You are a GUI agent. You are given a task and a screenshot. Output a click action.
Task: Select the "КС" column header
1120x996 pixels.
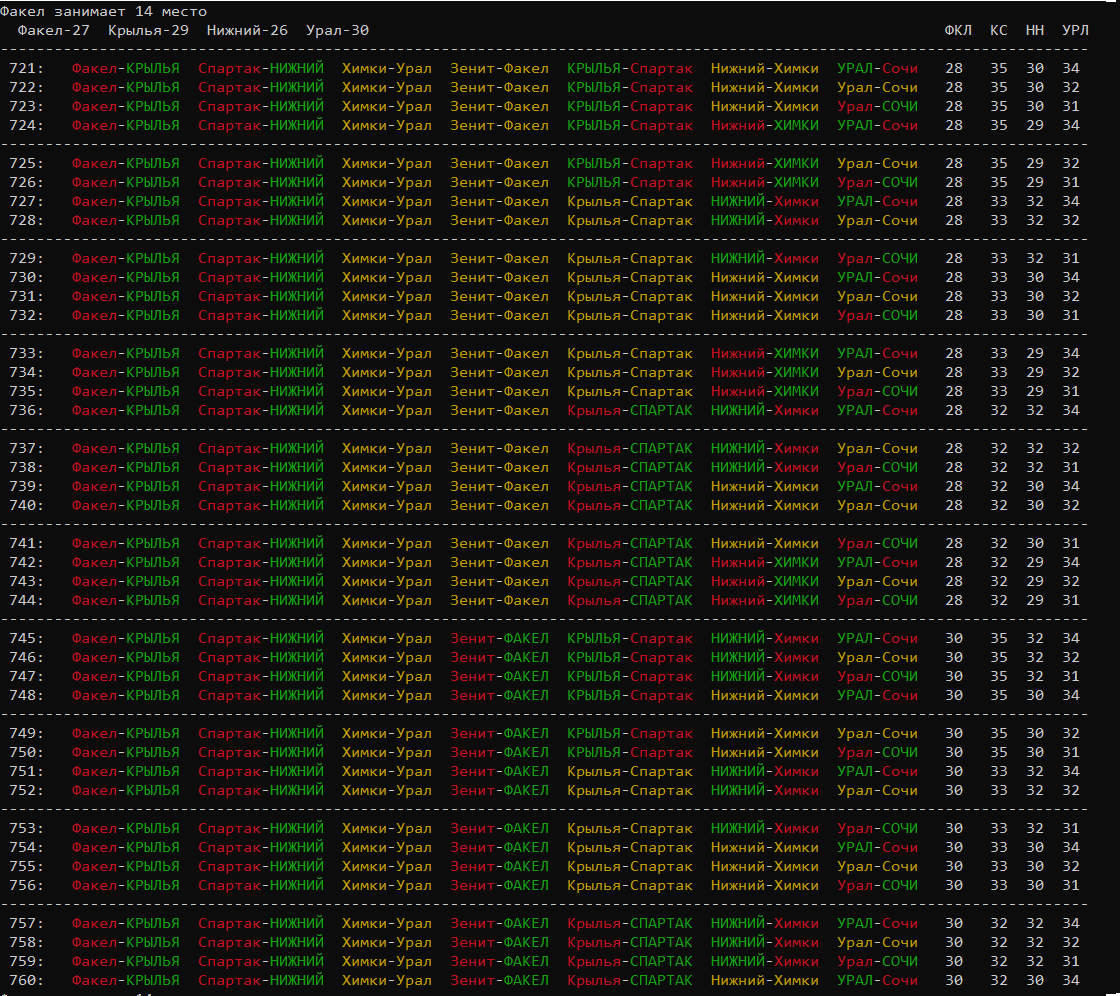[999, 31]
